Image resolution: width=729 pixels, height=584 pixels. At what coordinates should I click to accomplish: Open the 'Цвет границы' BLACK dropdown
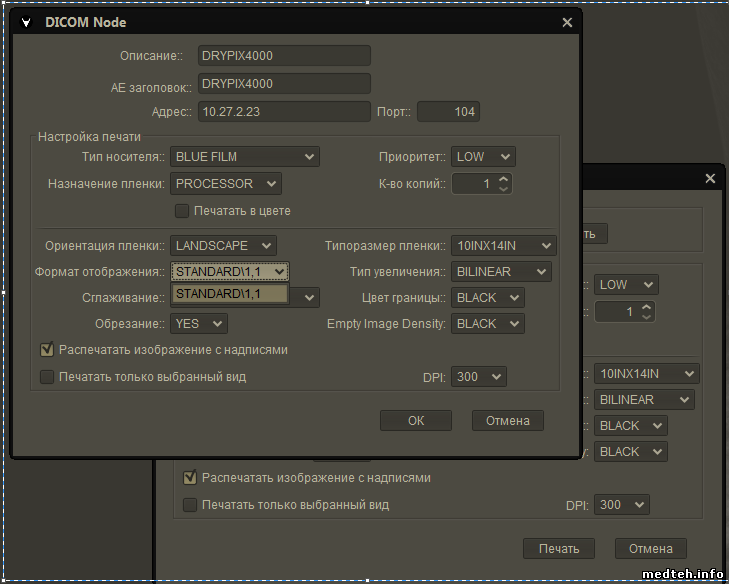coord(487,298)
